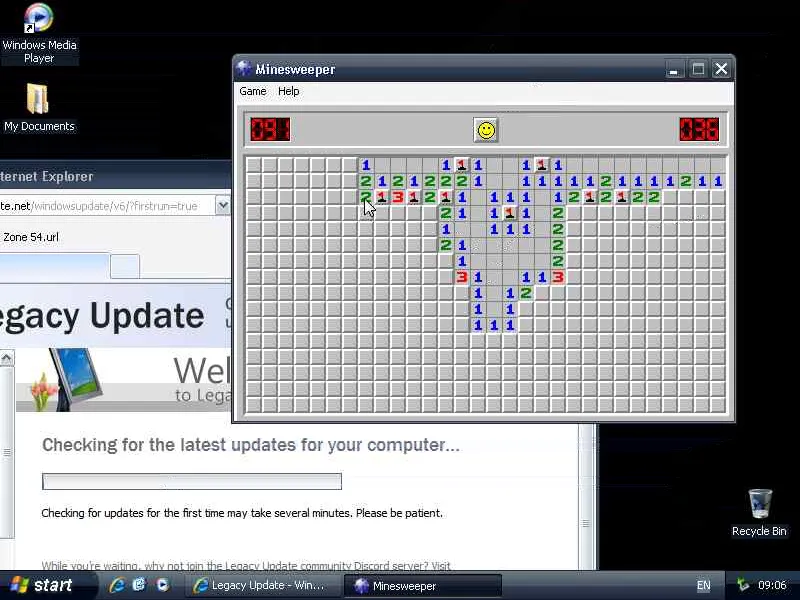Open the Windows Media Player desktop shortcut
The image size is (800, 600).
[x=39, y=34]
